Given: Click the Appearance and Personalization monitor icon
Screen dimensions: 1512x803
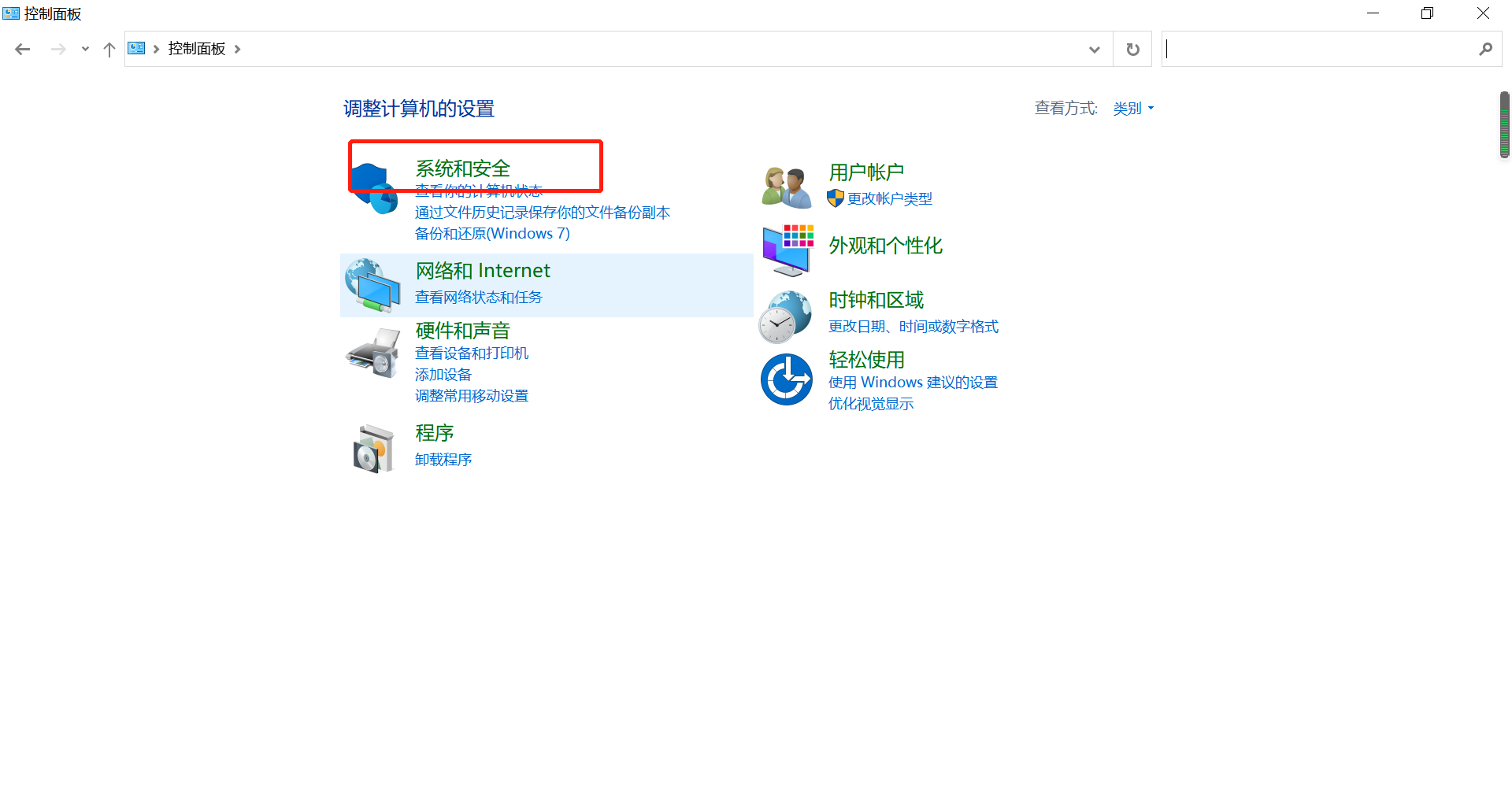Looking at the screenshot, I should coord(787,250).
